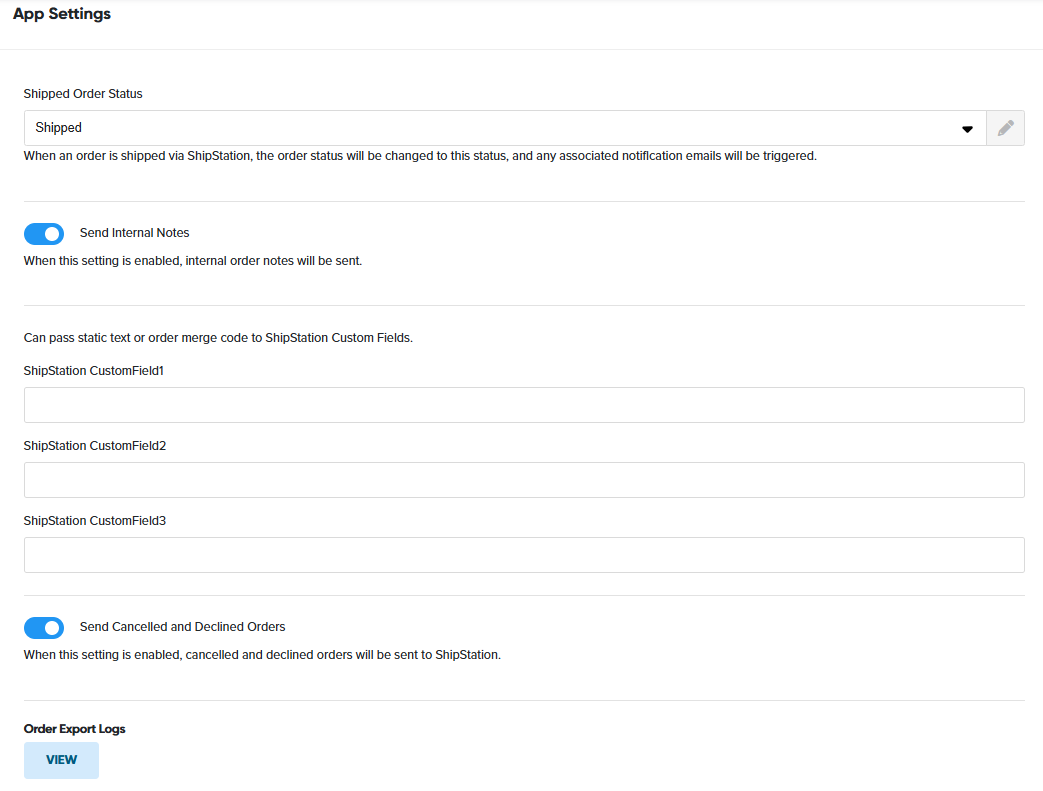The height and width of the screenshot is (791, 1043).
Task: Click inside the ShipStation CustomField2 input
Action: coord(524,480)
